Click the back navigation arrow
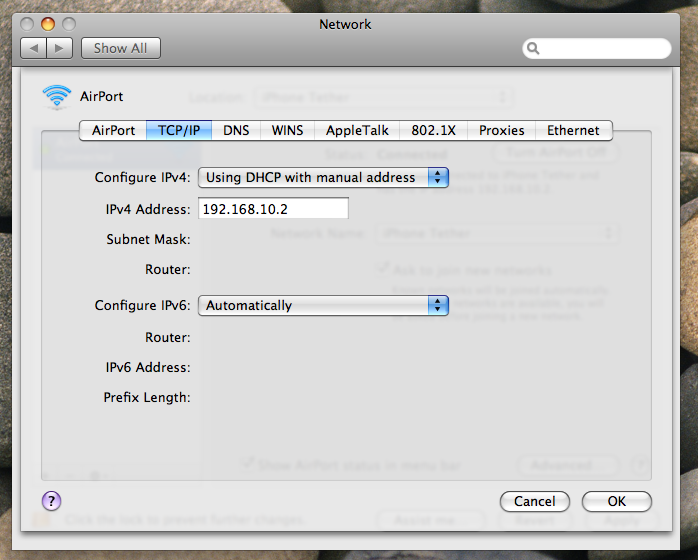Screen dimensions: 698x560 coord(34,48)
